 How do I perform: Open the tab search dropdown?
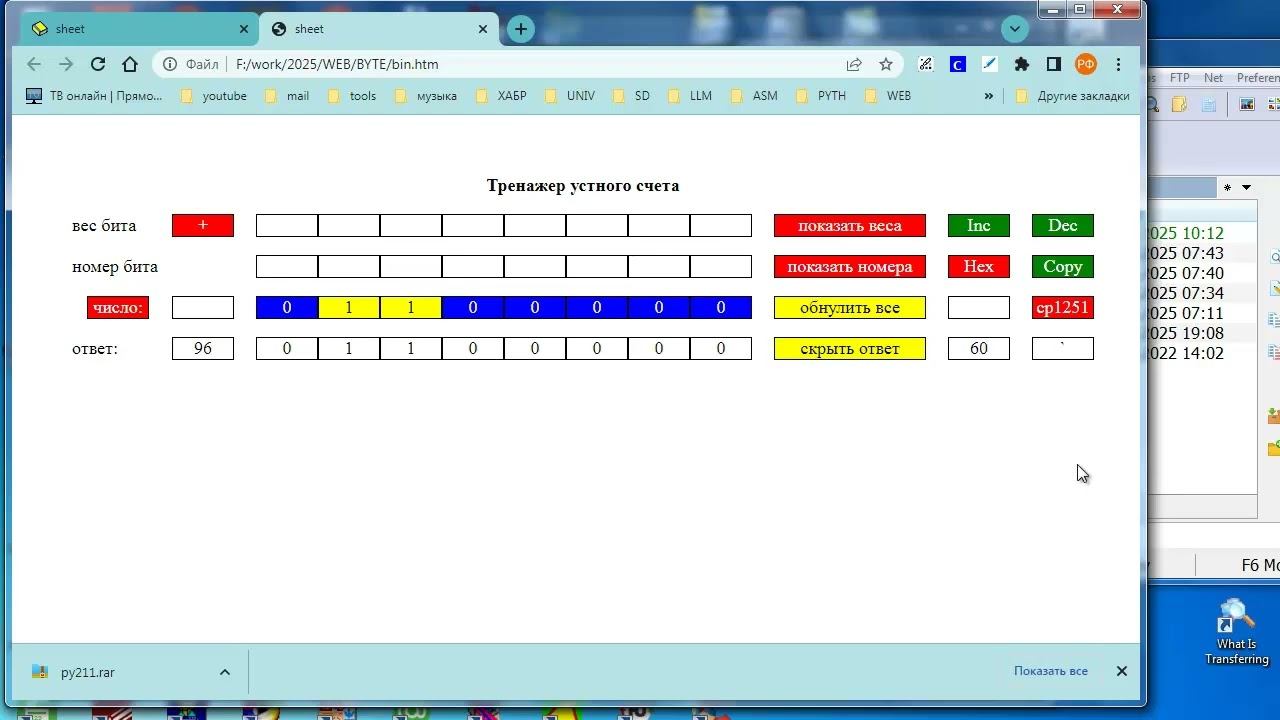tap(1015, 29)
